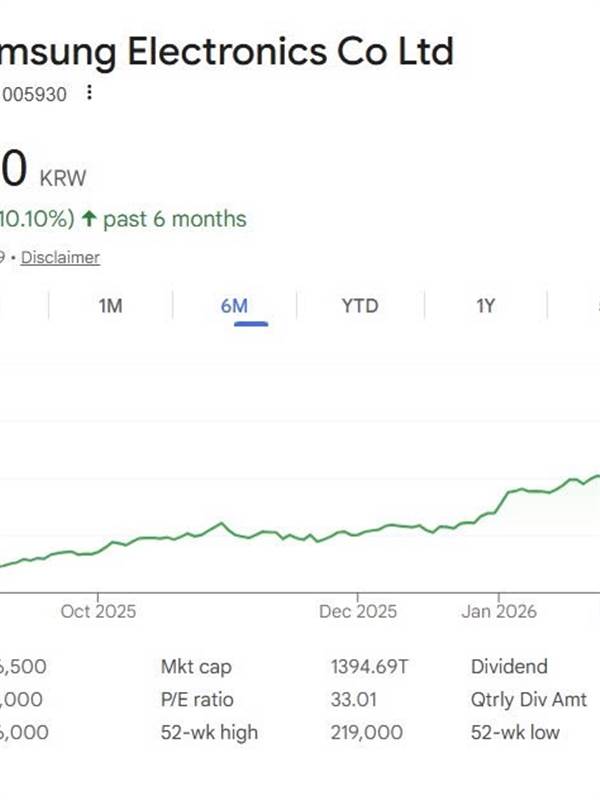Open the three-dot more options menu

(90, 93)
